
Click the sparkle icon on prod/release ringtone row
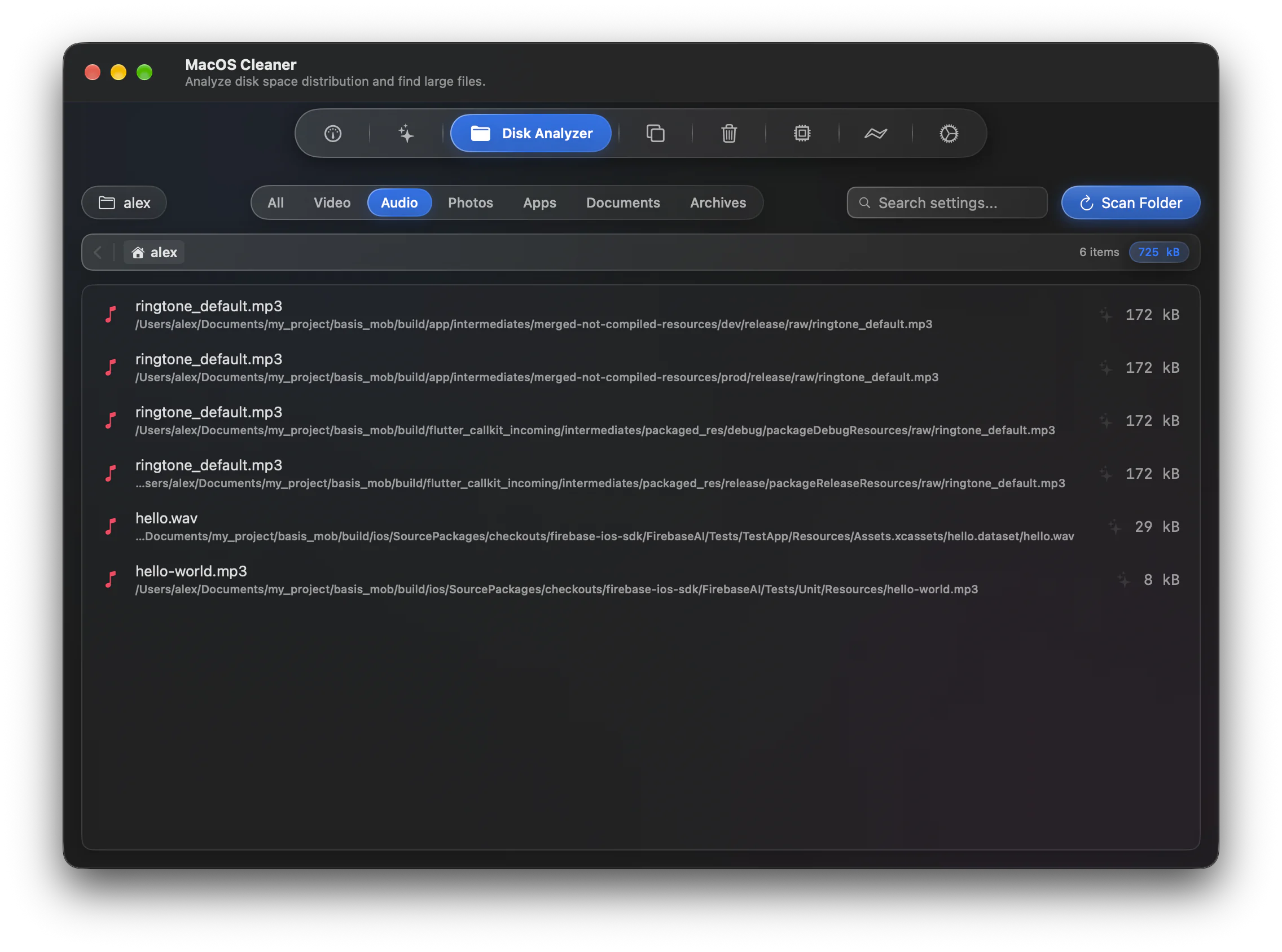coord(1105,368)
